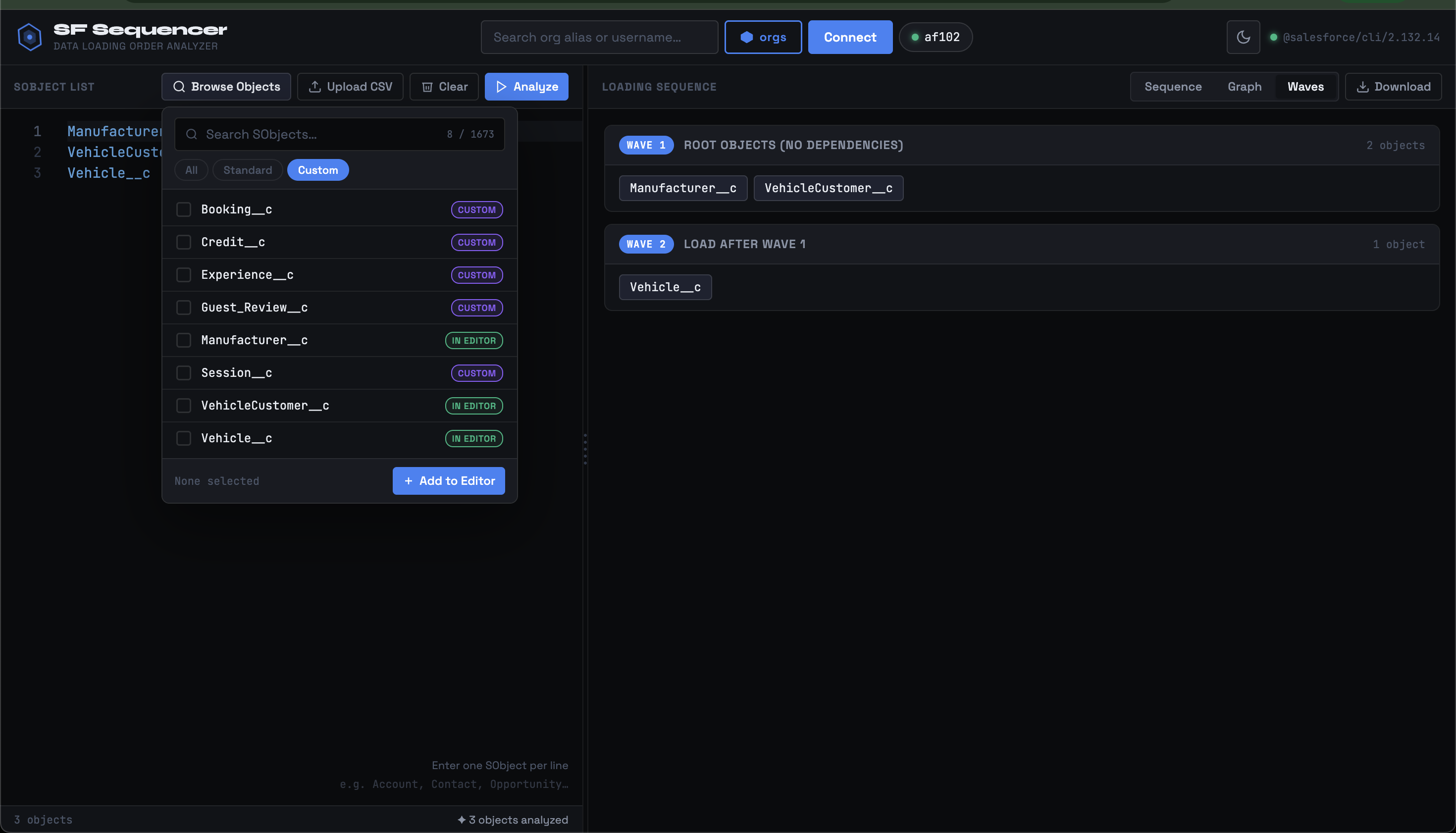Screen dimensions: 1456x833
Task: Open the Browse Objects popup
Action: pyautogui.click(x=226, y=87)
